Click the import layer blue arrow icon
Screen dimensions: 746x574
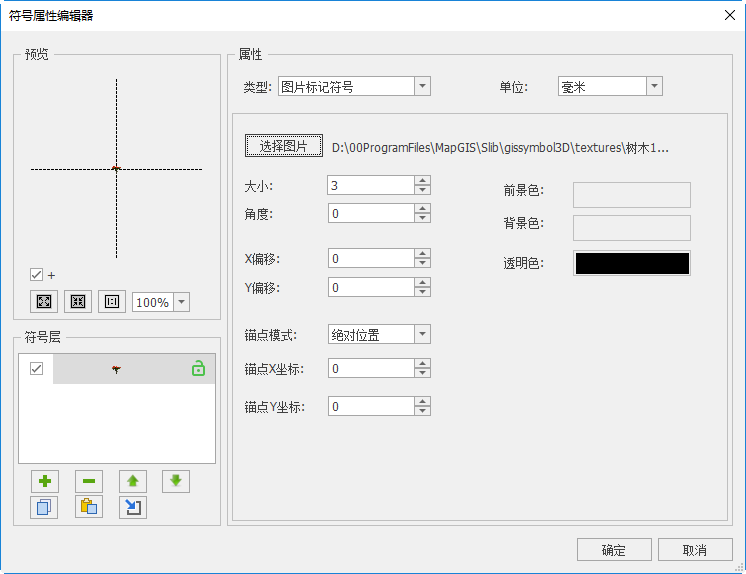coord(132,507)
